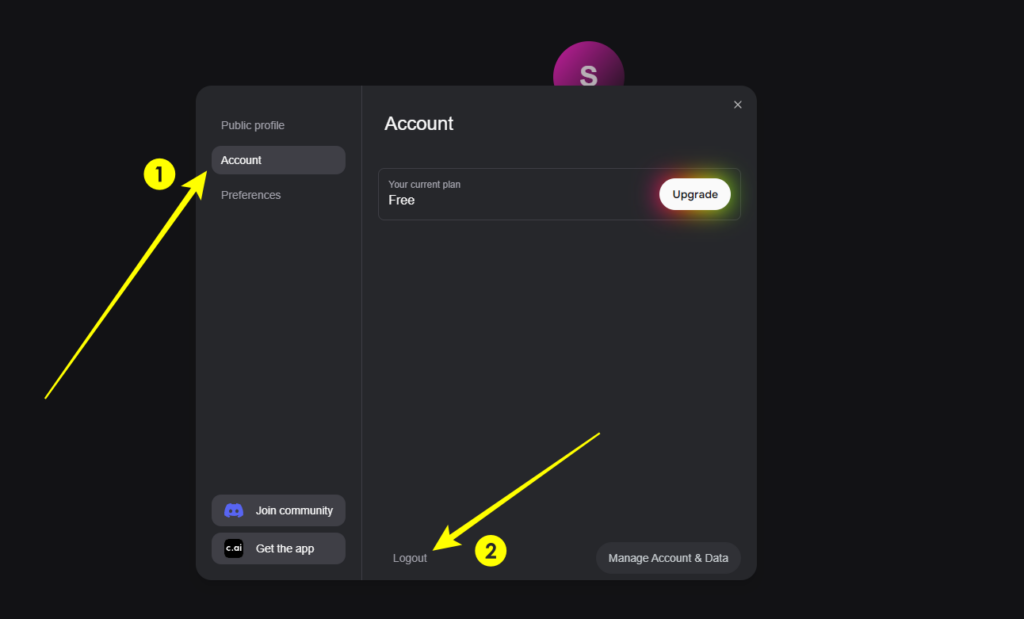The width and height of the screenshot is (1024, 619).
Task: Click the c.ai app logo icon
Action: (x=234, y=548)
